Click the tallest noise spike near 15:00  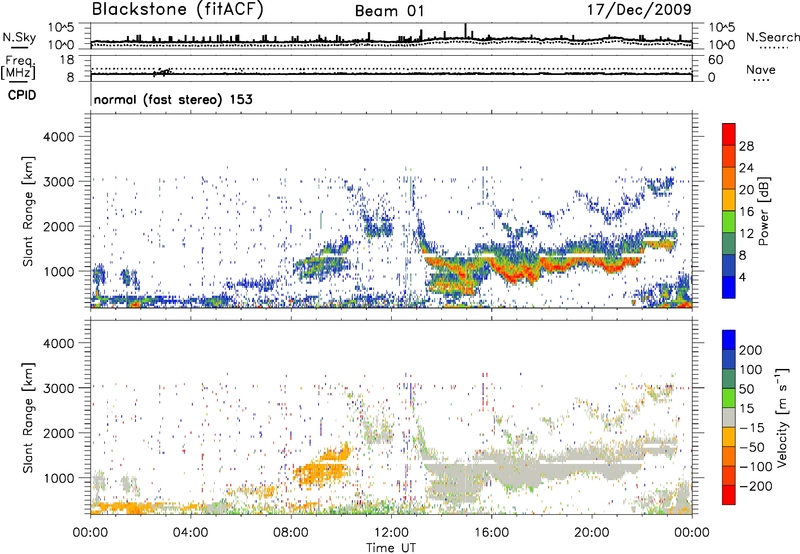click(x=465, y=31)
